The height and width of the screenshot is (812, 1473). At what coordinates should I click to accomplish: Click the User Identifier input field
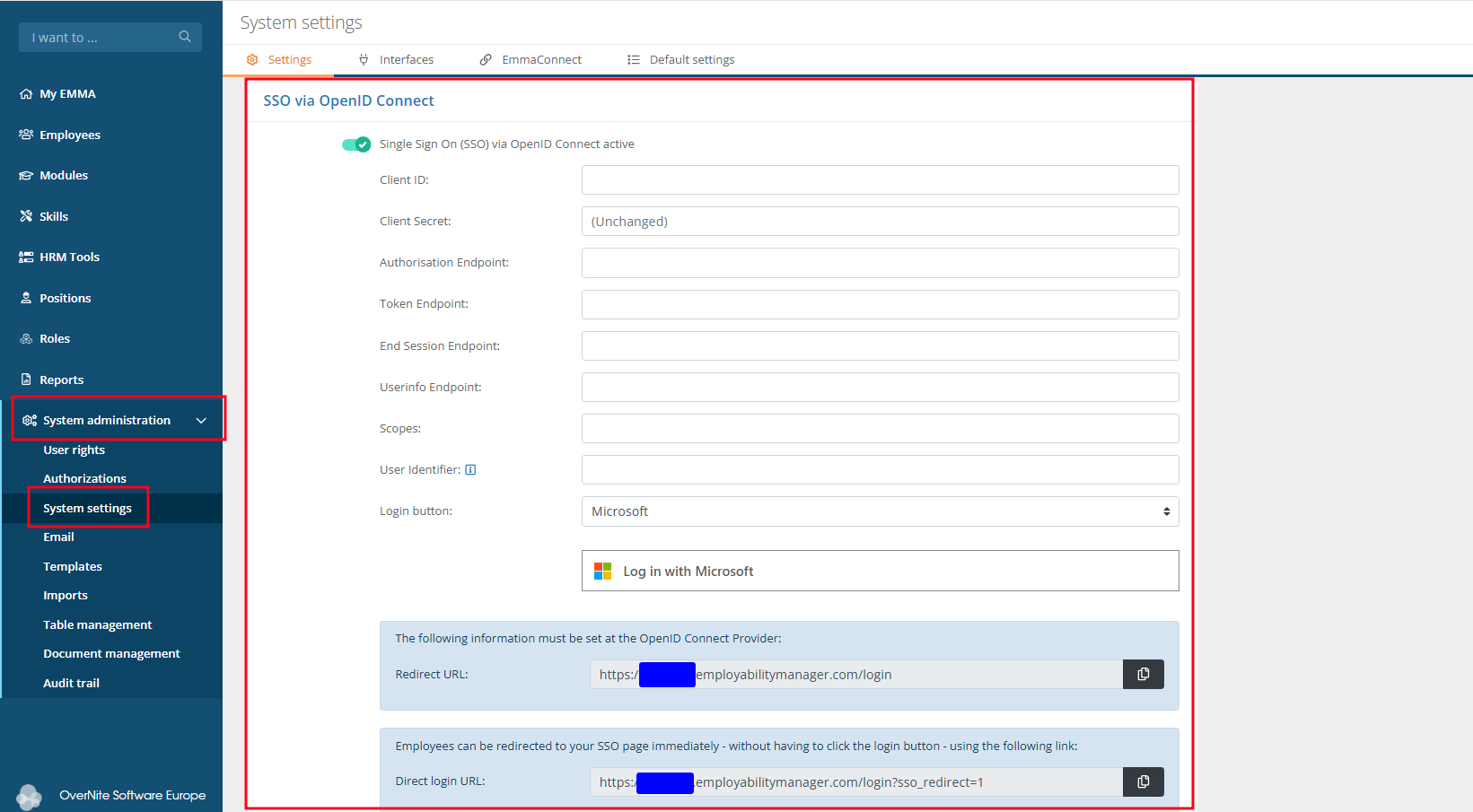click(880, 470)
